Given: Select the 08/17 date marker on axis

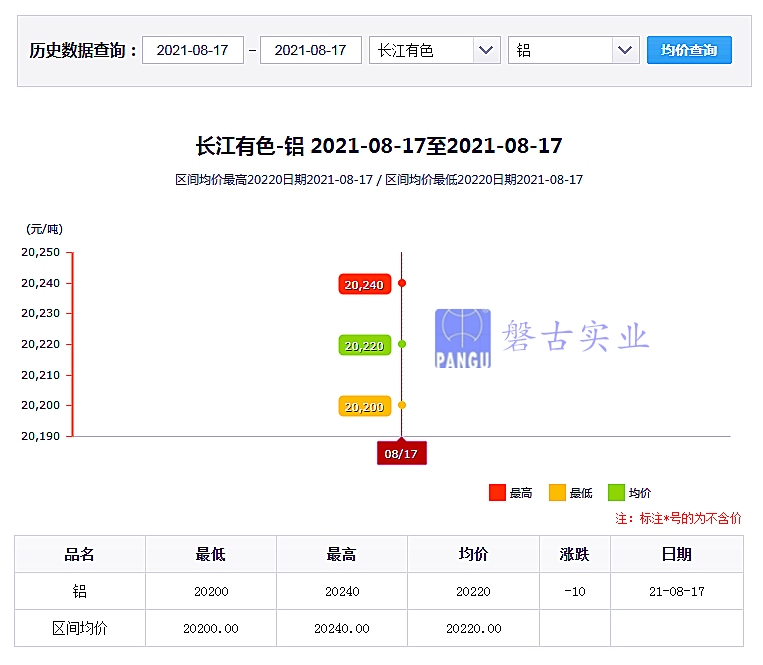Looking at the screenshot, I should [x=401, y=453].
